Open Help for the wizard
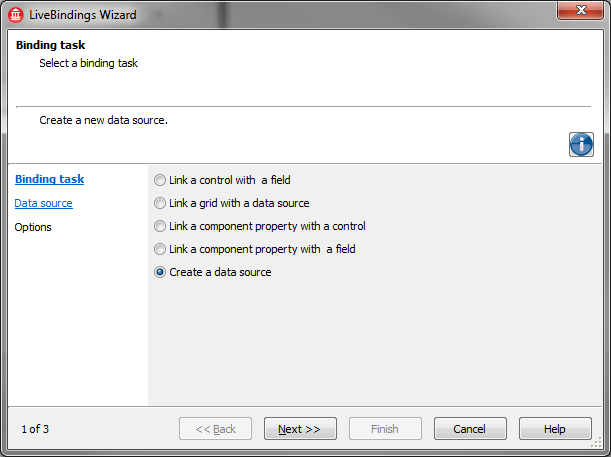Viewport: 611px width, 457px height. pos(555,429)
